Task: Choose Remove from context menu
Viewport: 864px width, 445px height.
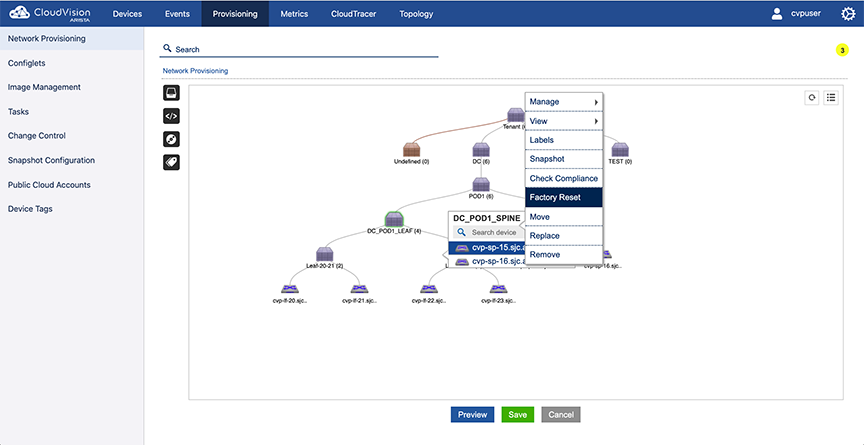Action: [x=564, y=254]
